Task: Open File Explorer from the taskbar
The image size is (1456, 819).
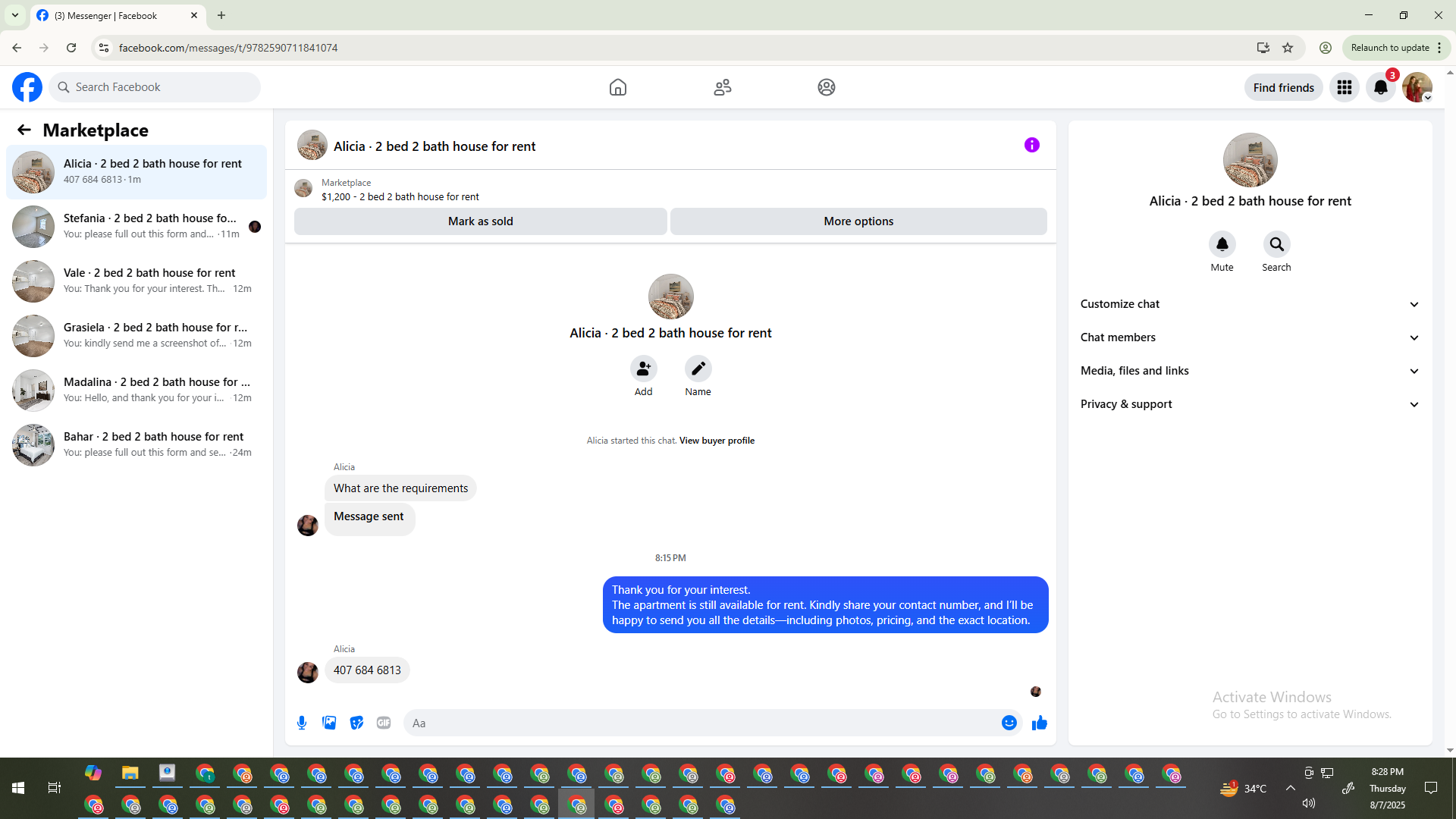Action: tap(130, 773)
